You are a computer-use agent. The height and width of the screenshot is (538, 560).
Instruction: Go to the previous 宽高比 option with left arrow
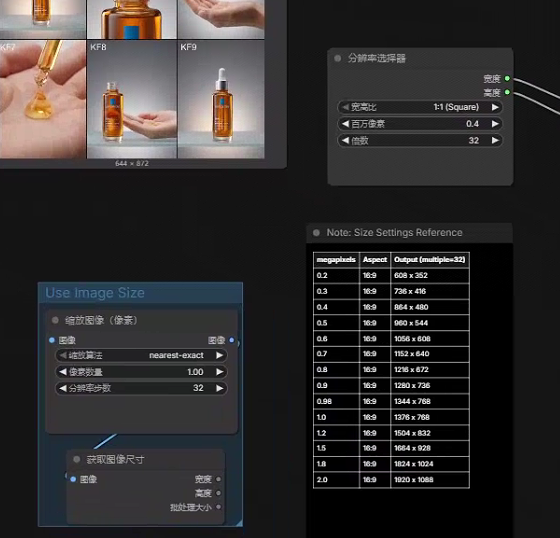pos(345,107)
